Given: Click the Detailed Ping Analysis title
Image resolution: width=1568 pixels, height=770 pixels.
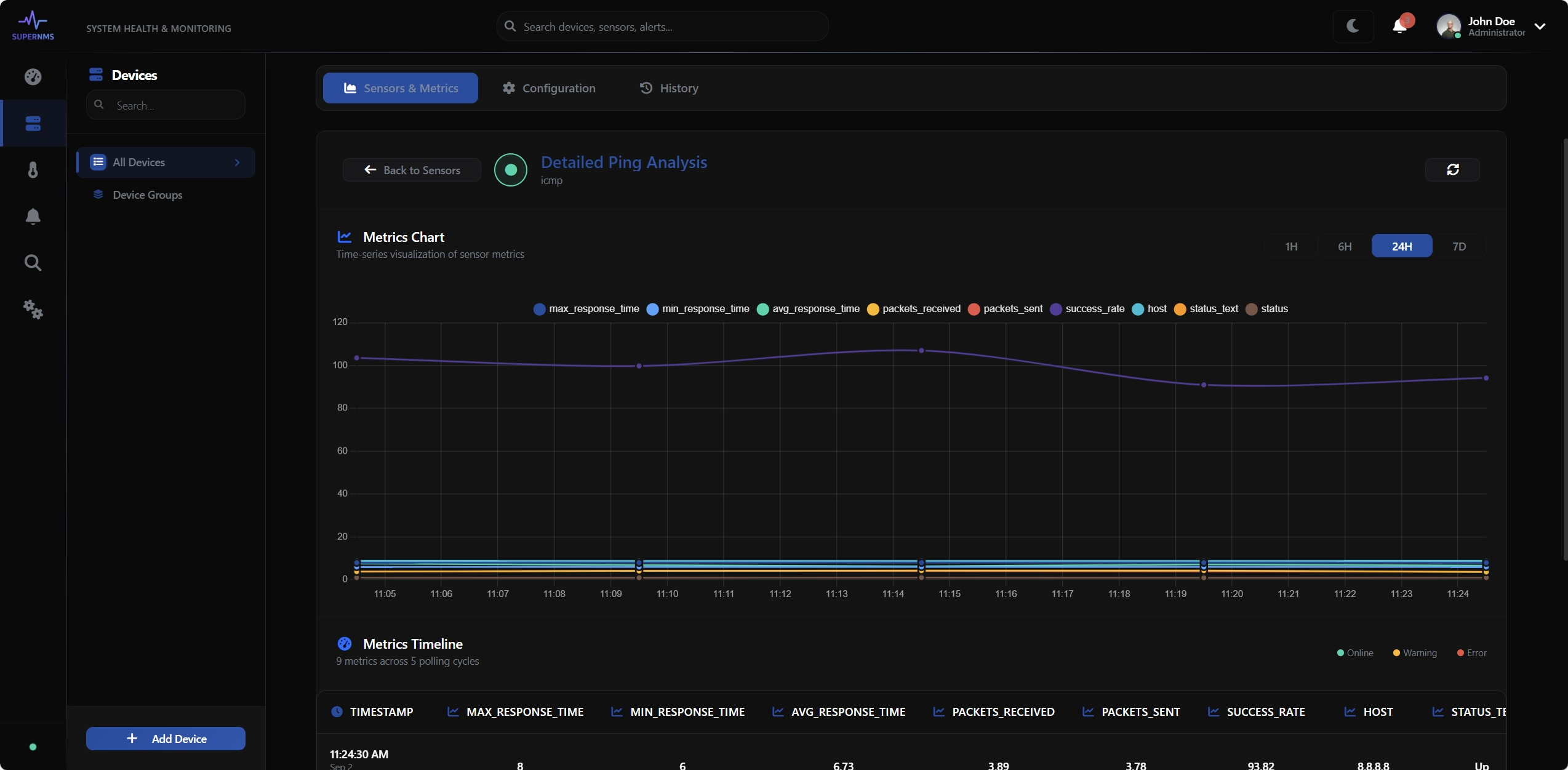Looking at the screenshot, I should coord(623,162).
